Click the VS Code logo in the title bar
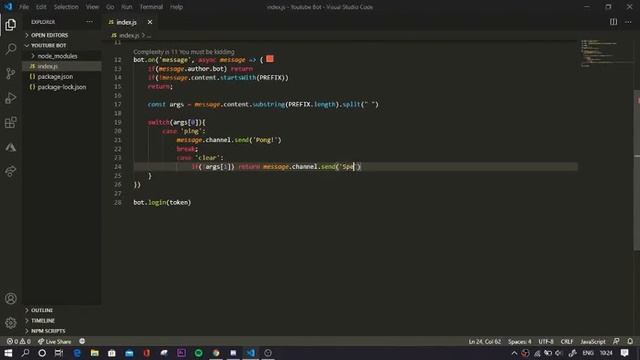This screenshot has width=640, height=360. (9, 7)
